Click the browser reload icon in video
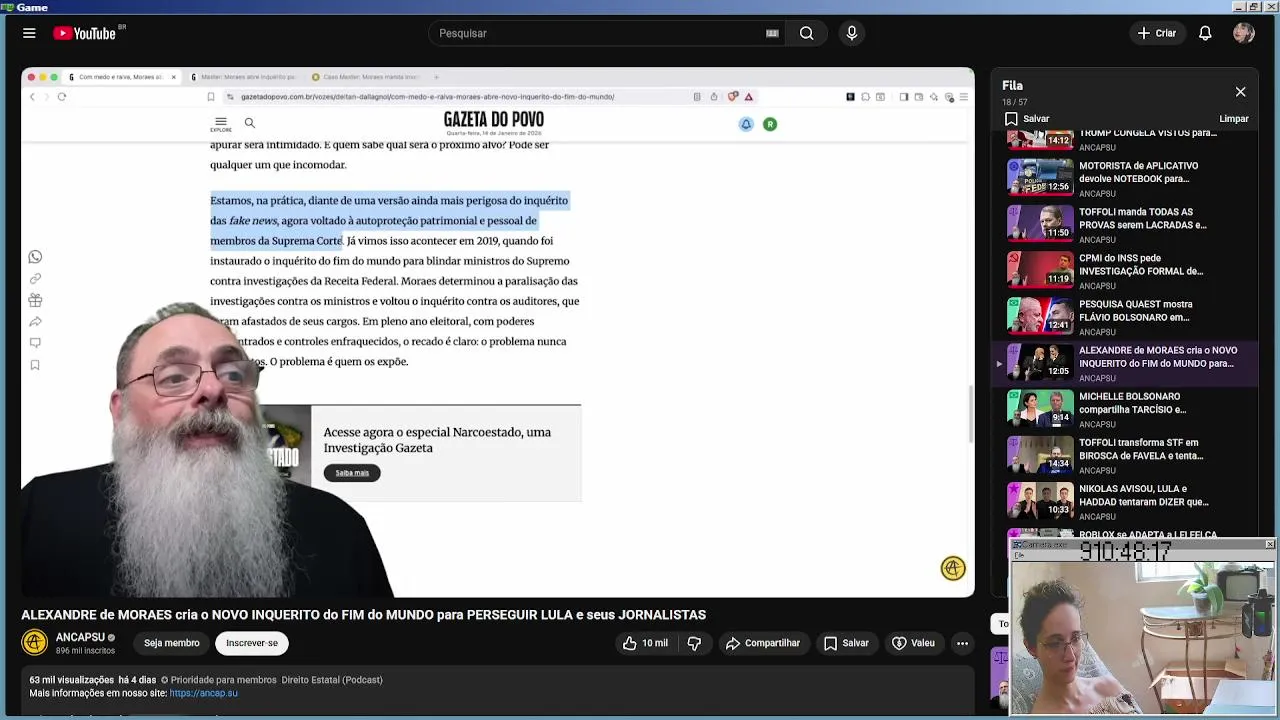The height and width of the screenshot is (720, 1280). coord(62,97)
